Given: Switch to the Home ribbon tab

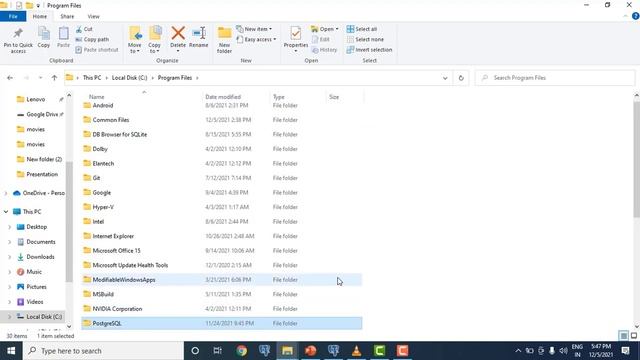Looking at the screenshot, I should (x=40, y=16).
